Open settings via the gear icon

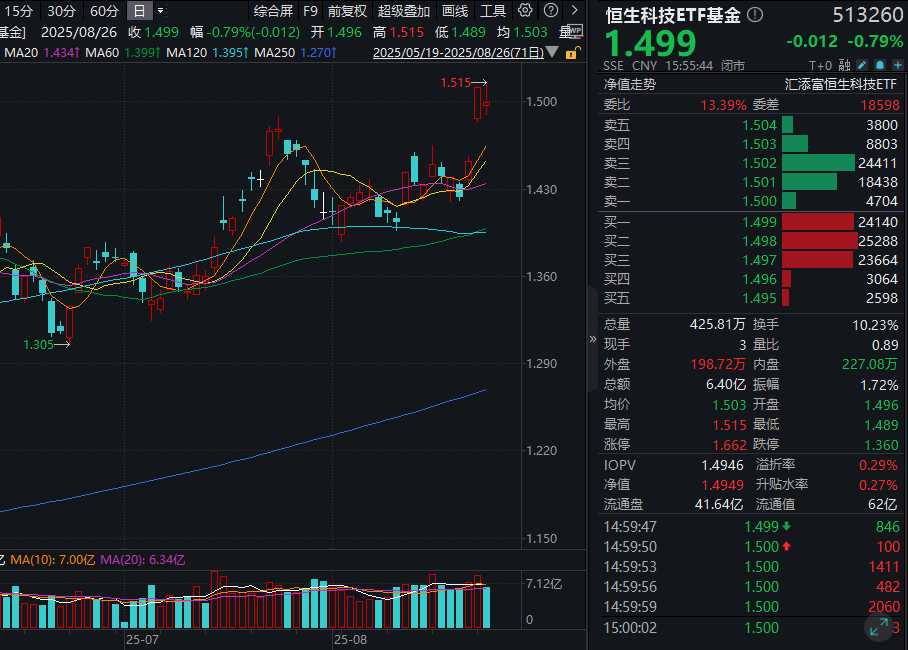(525, 10)
